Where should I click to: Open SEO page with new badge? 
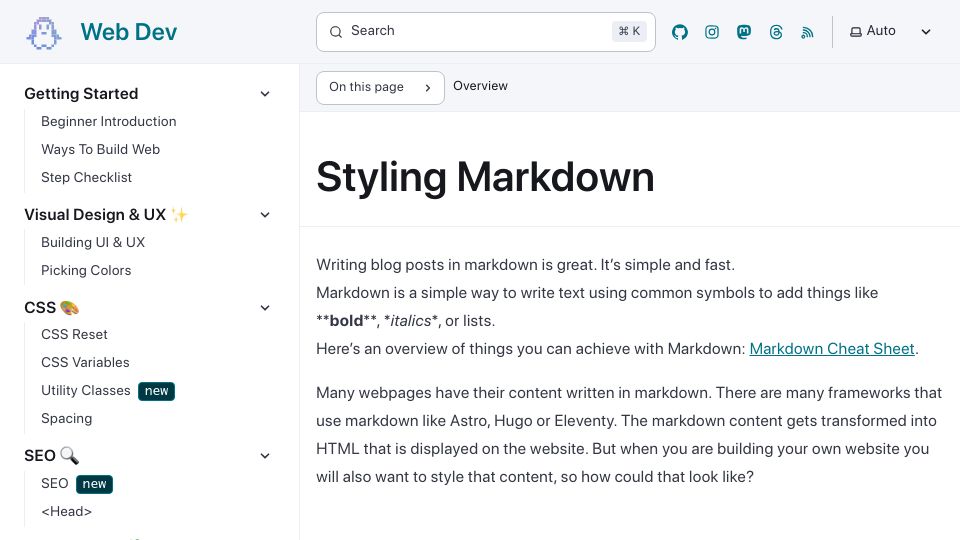pyautogui.click(x=54, y=484)
